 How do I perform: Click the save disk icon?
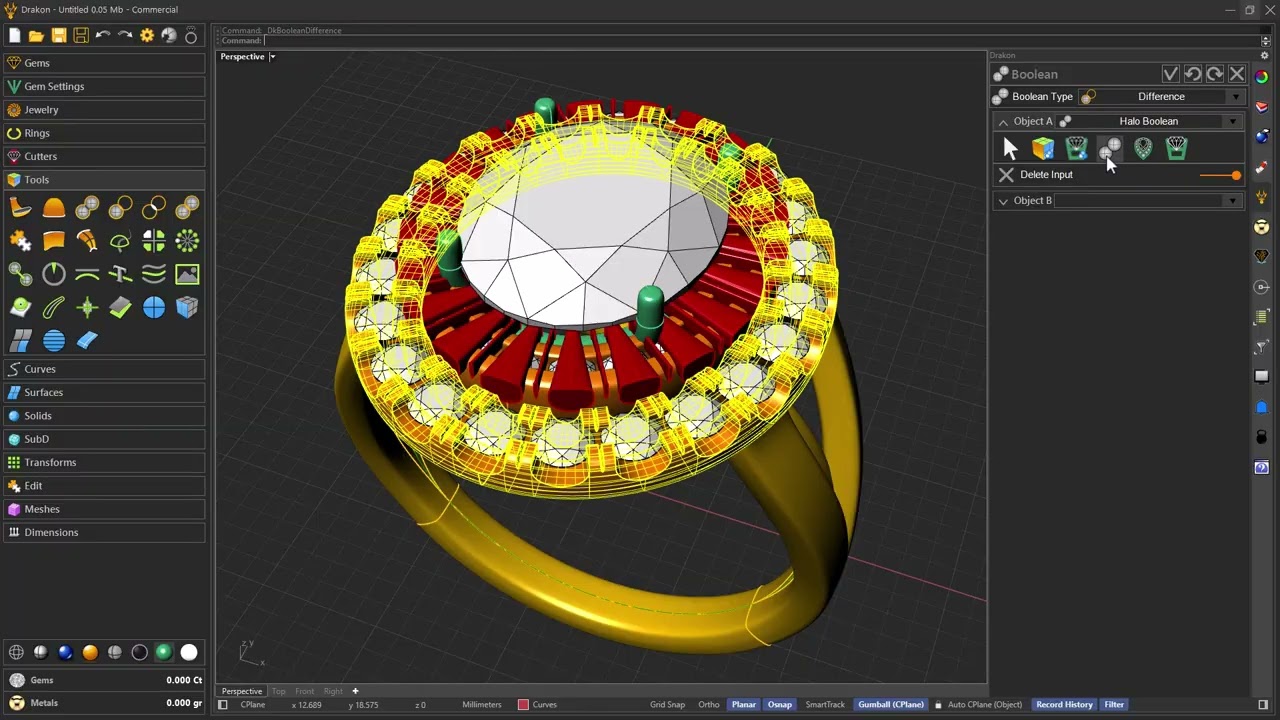point(59,35)
